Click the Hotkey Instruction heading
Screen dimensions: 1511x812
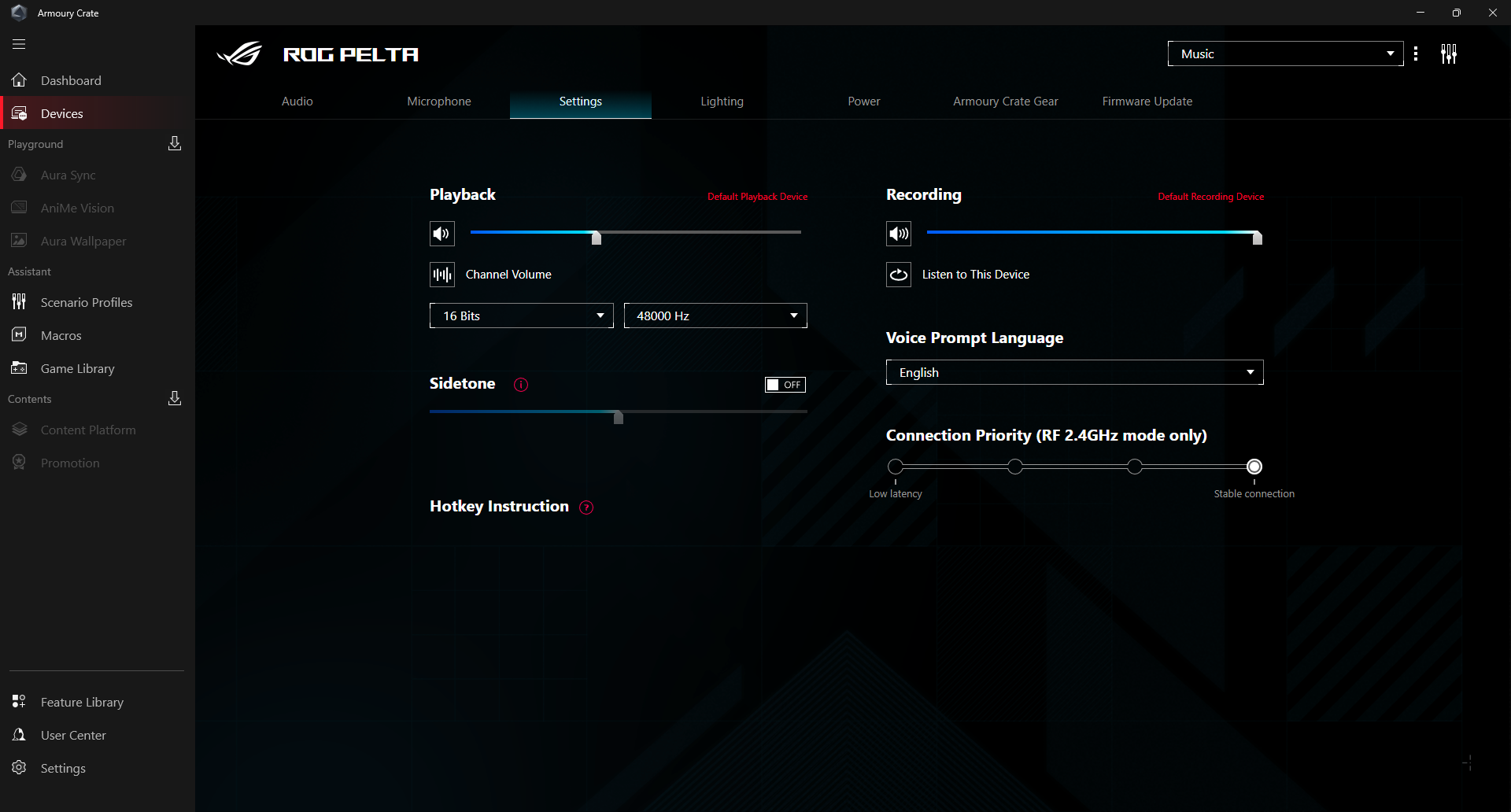(x=499, y=507)
